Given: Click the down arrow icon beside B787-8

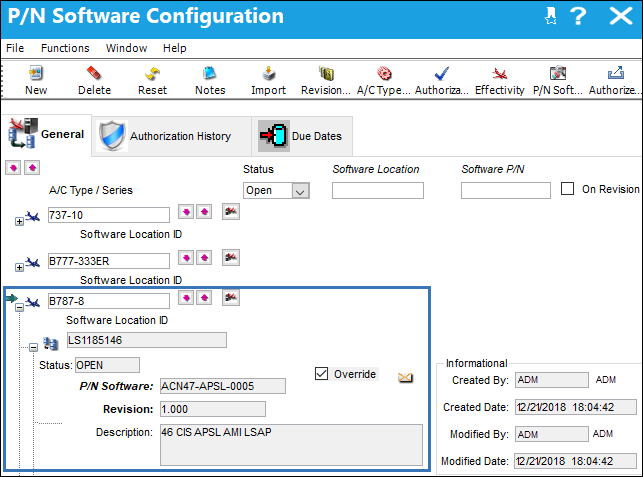Looking at the screenshot, I should click(186, 297).
